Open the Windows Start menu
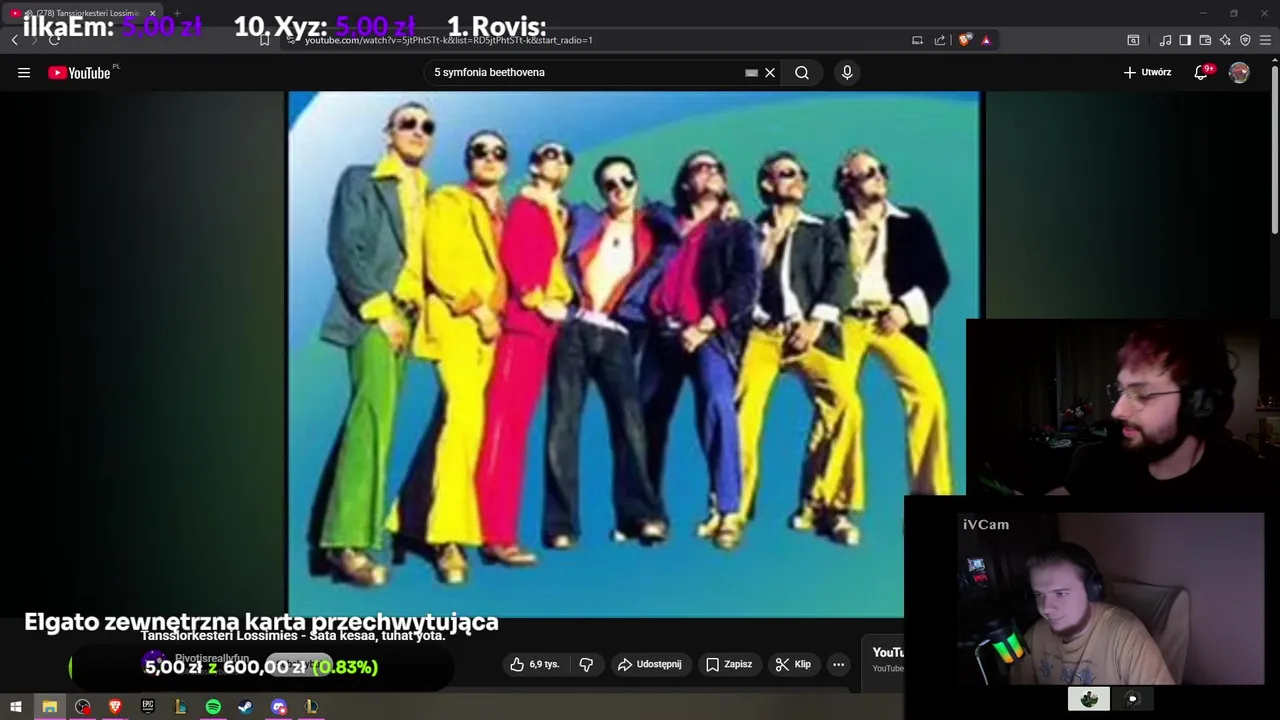Screen dimensions: 1280x720 tap(16, 706)
